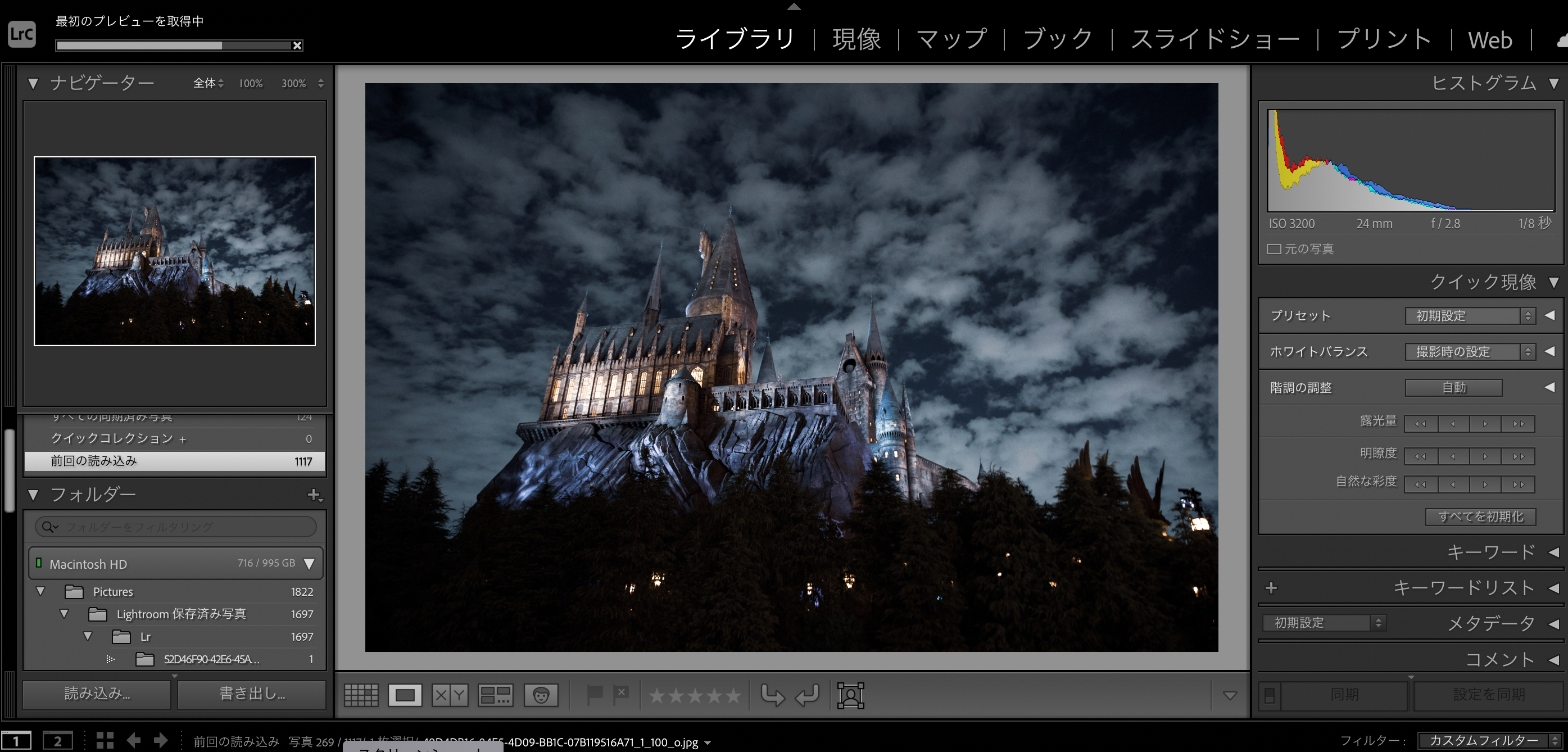Click 設定を同期 button
The height and width of the screenshot is (752, 1568).
click(x=1488, y=695)
